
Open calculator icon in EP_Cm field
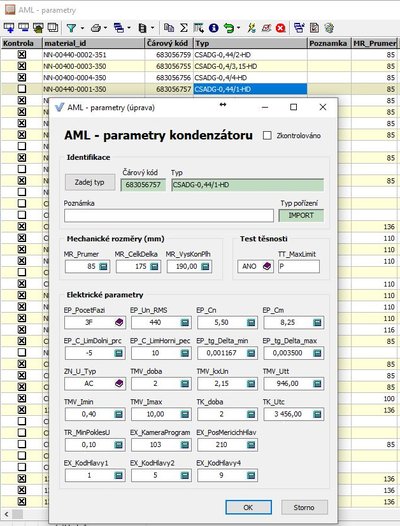pyautogui.click(x=317, y=323)
